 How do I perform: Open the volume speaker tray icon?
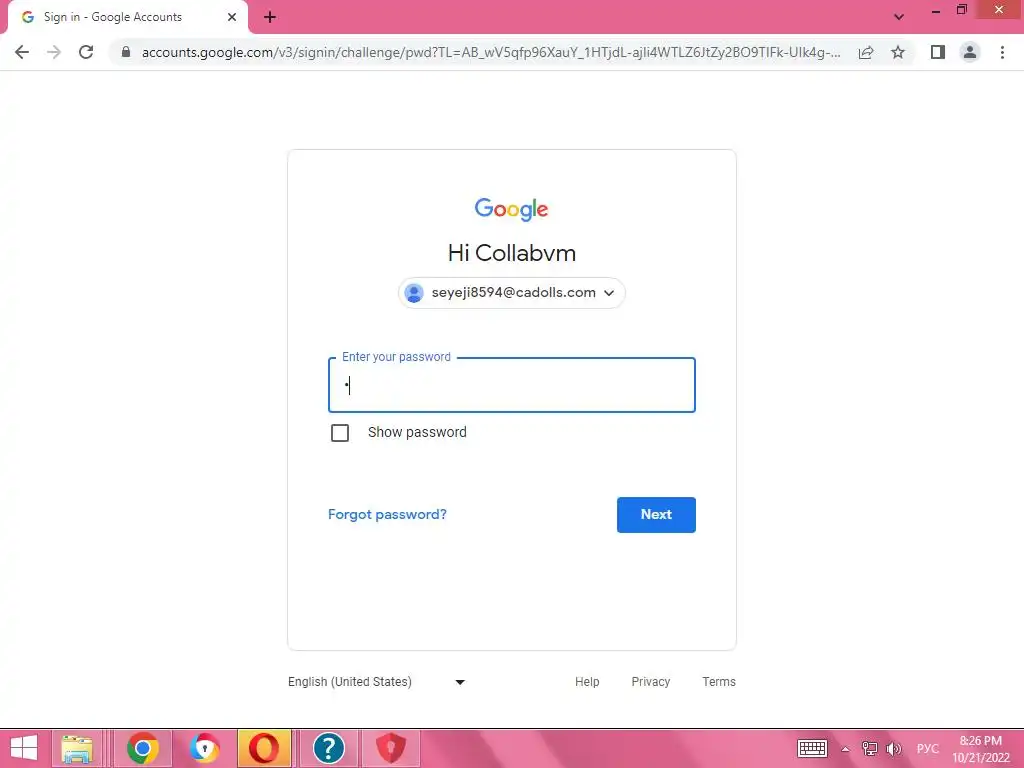point(893,748)
